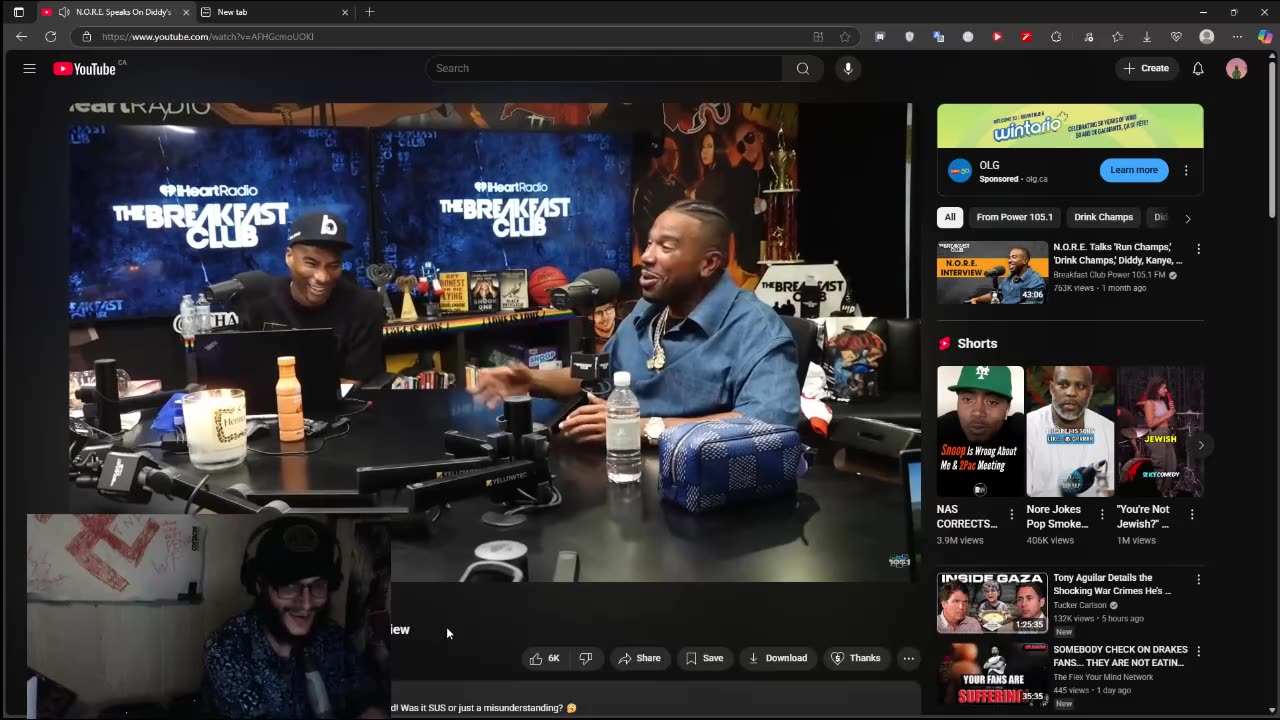Open the Nore Jokes Pop Smoke short thumbnail

(1070, 431)
